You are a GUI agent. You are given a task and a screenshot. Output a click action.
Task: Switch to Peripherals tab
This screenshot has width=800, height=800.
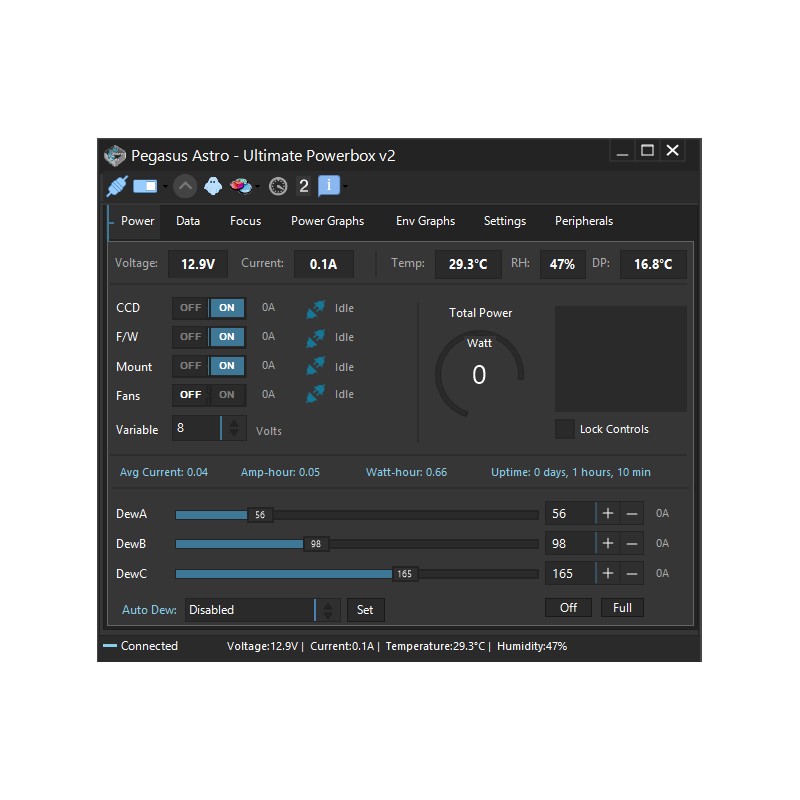[584, 221]
